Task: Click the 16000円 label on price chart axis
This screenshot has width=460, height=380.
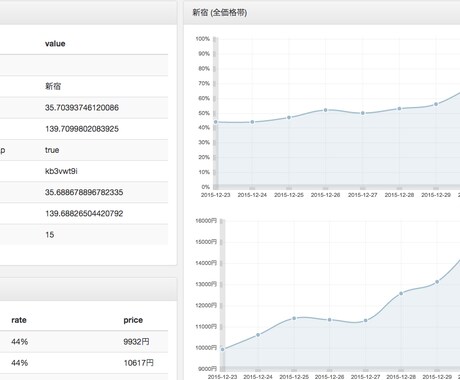Action: click(206, 221)
